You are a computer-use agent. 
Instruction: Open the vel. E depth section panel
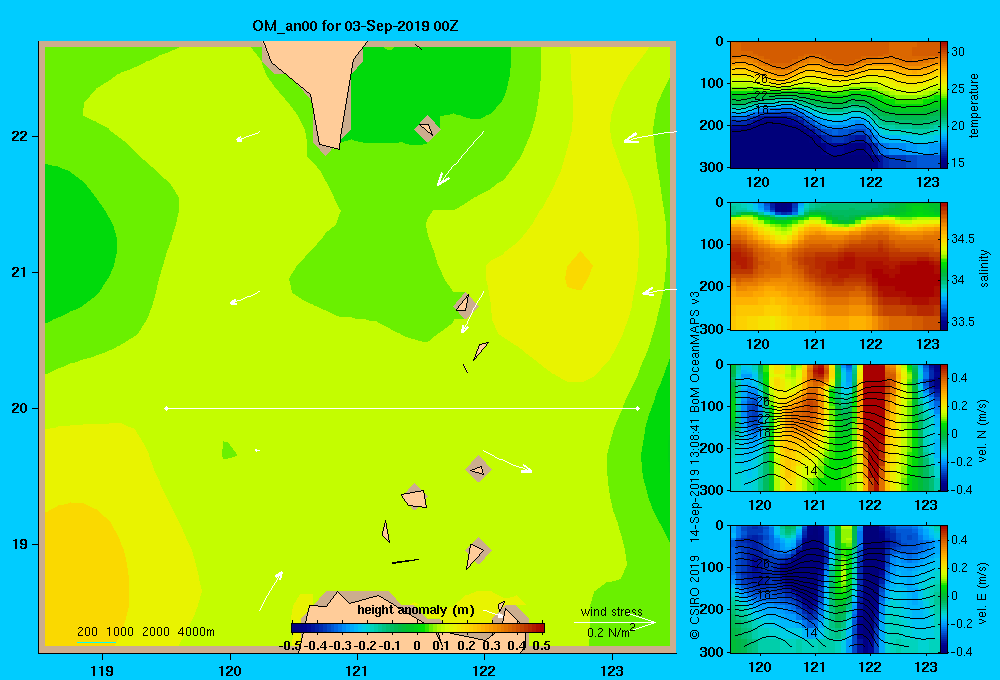pos(835,589)
